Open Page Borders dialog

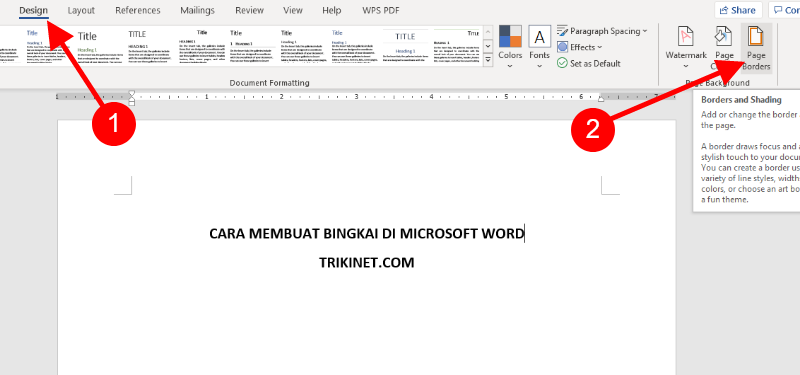[x=756, y=49]
